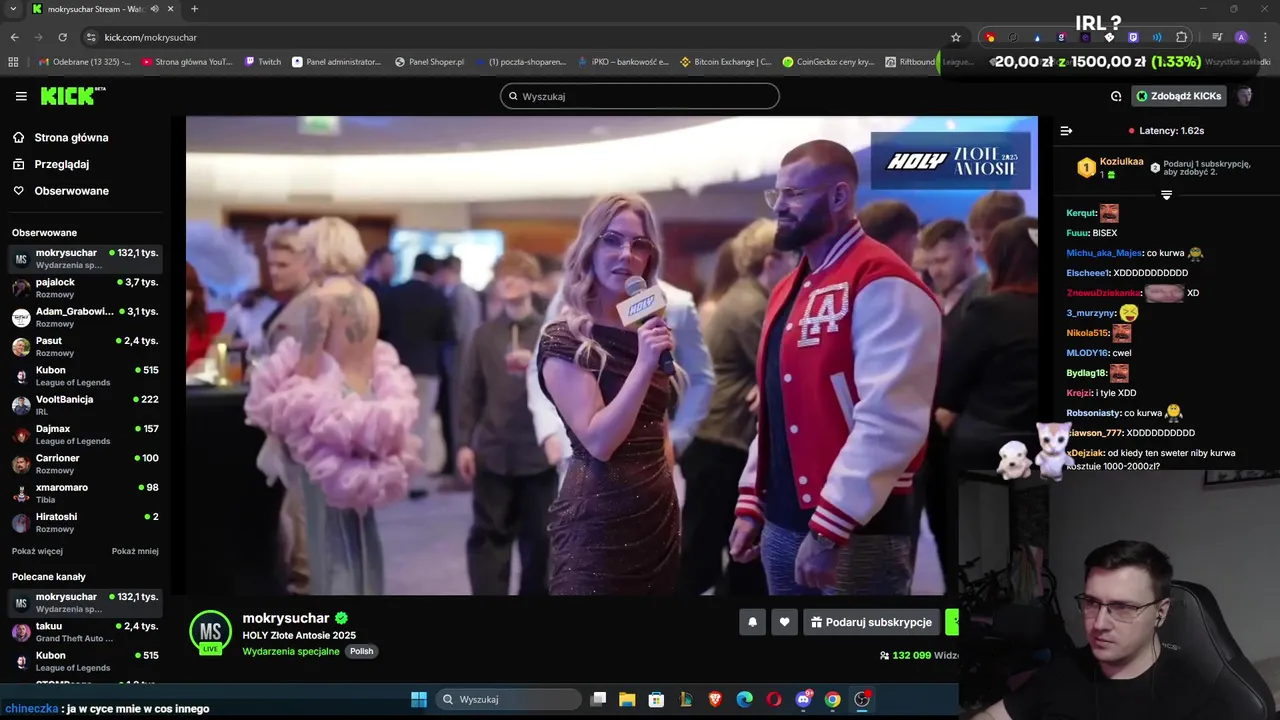Collapse followed list with Pokaż mniej
Image resolution: width=1280 pixels, height=720 pixels.
click(x=135, y=551)
